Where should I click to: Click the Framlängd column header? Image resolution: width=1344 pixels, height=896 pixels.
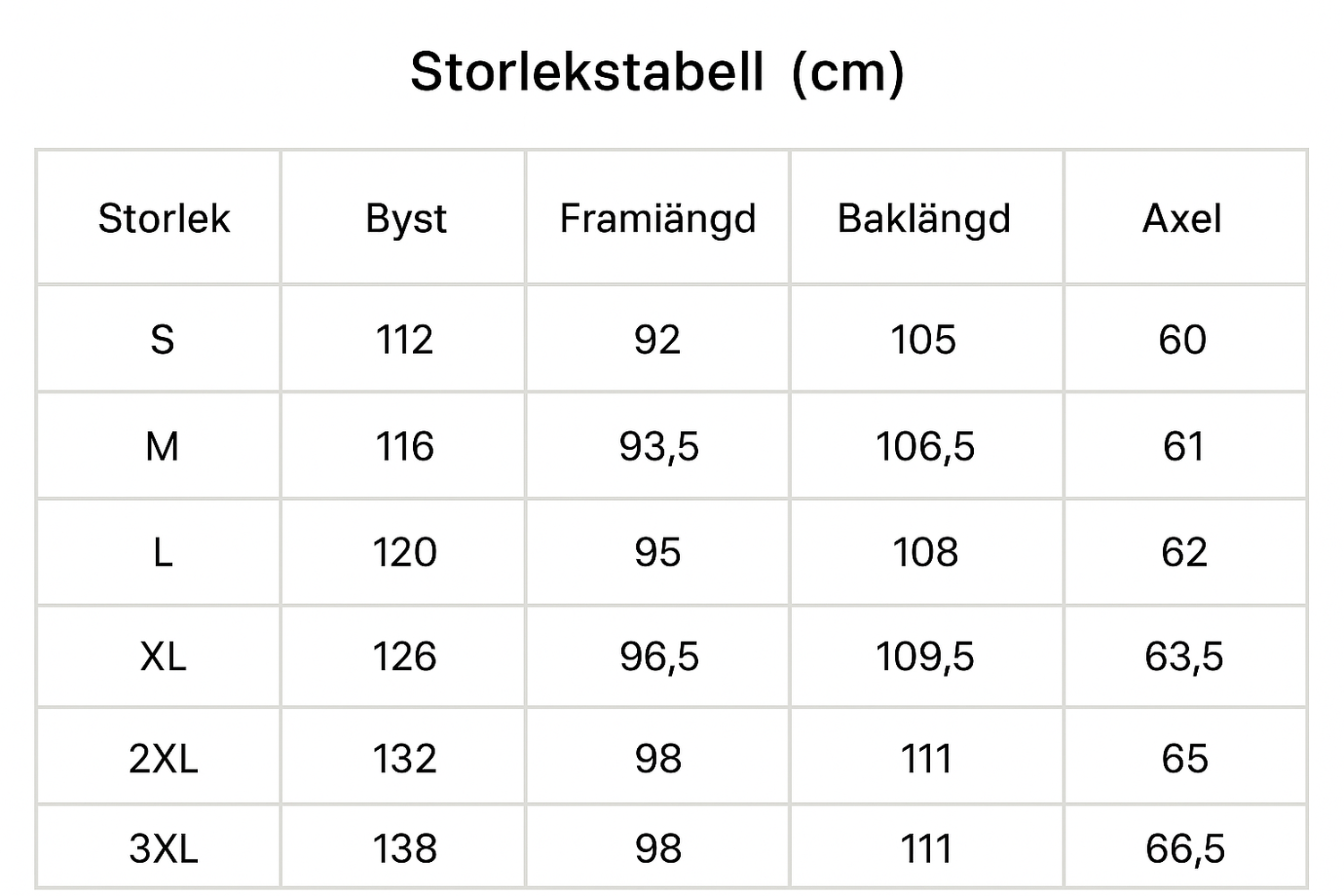pyautogui.click(x=658, y=220)
